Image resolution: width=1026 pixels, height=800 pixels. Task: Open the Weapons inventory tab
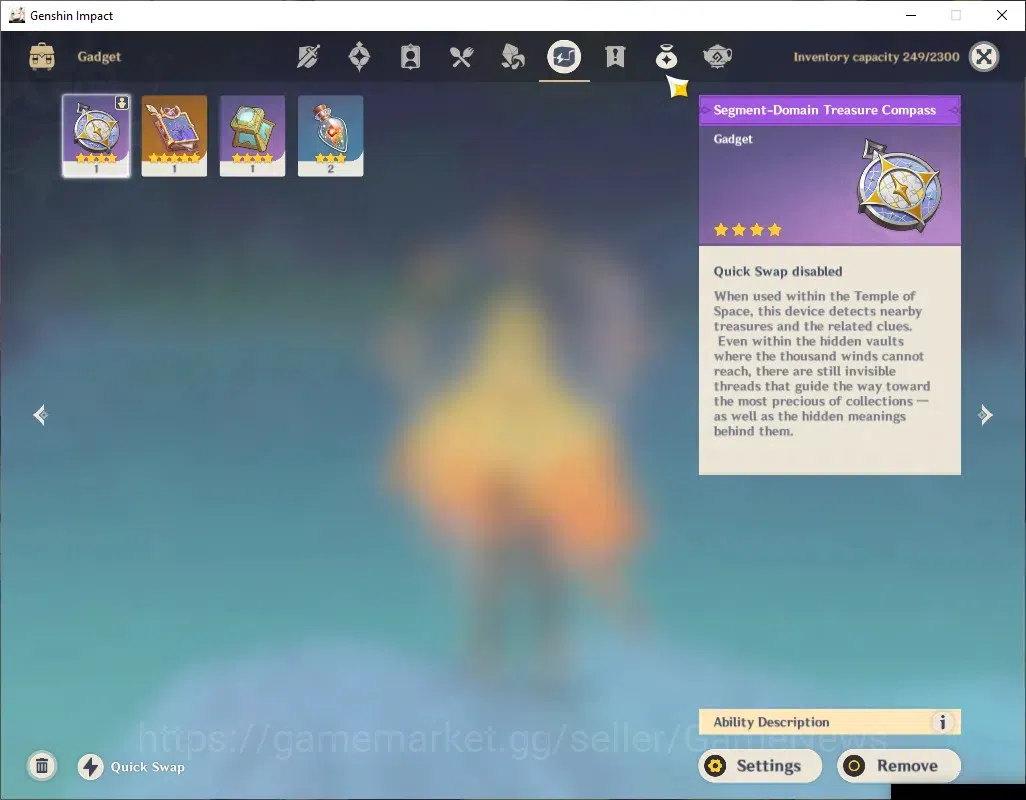[x=308, y=57]
